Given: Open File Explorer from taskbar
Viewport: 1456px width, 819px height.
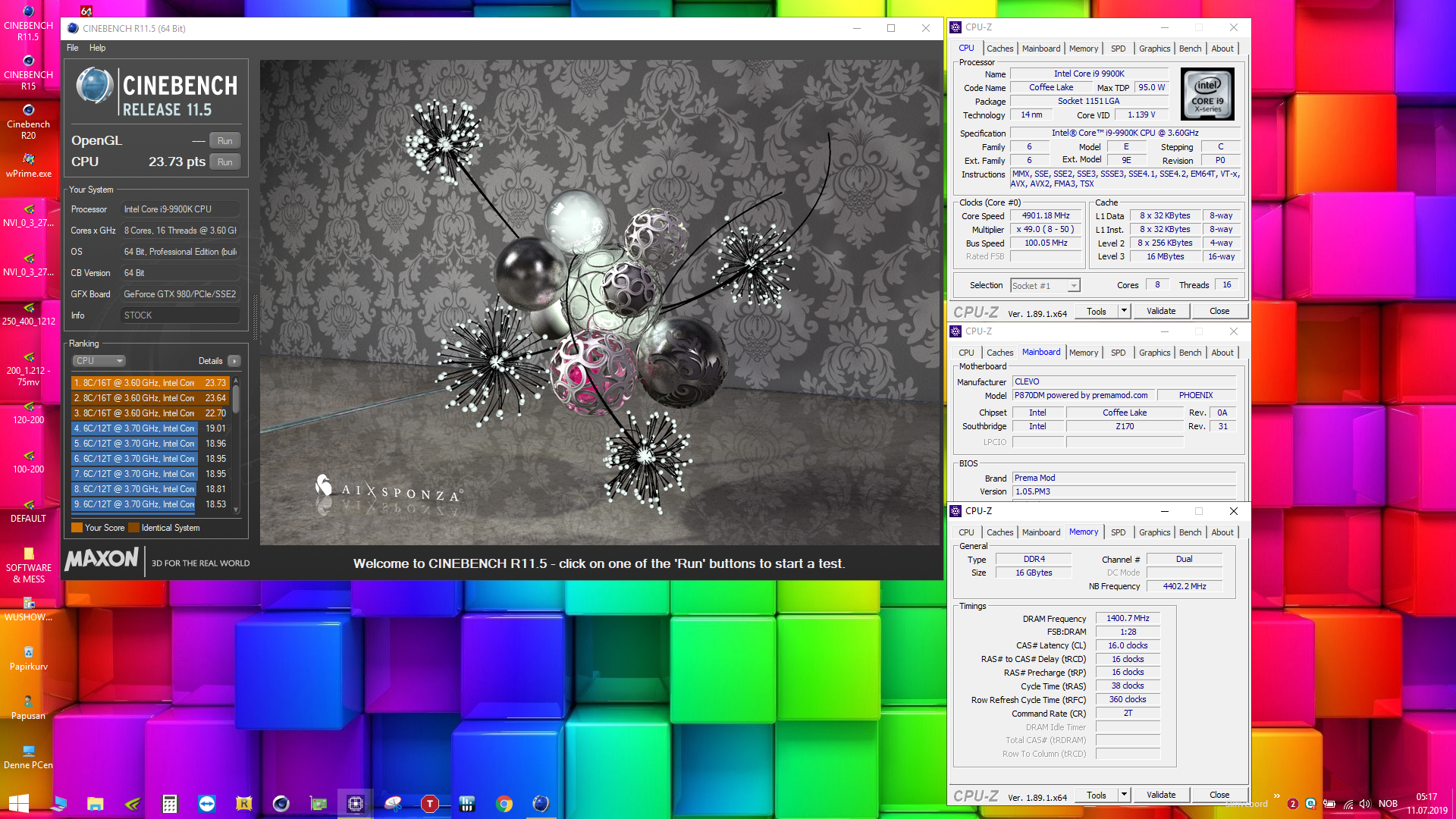Looking at the screenshot, I should coord(96,804).
